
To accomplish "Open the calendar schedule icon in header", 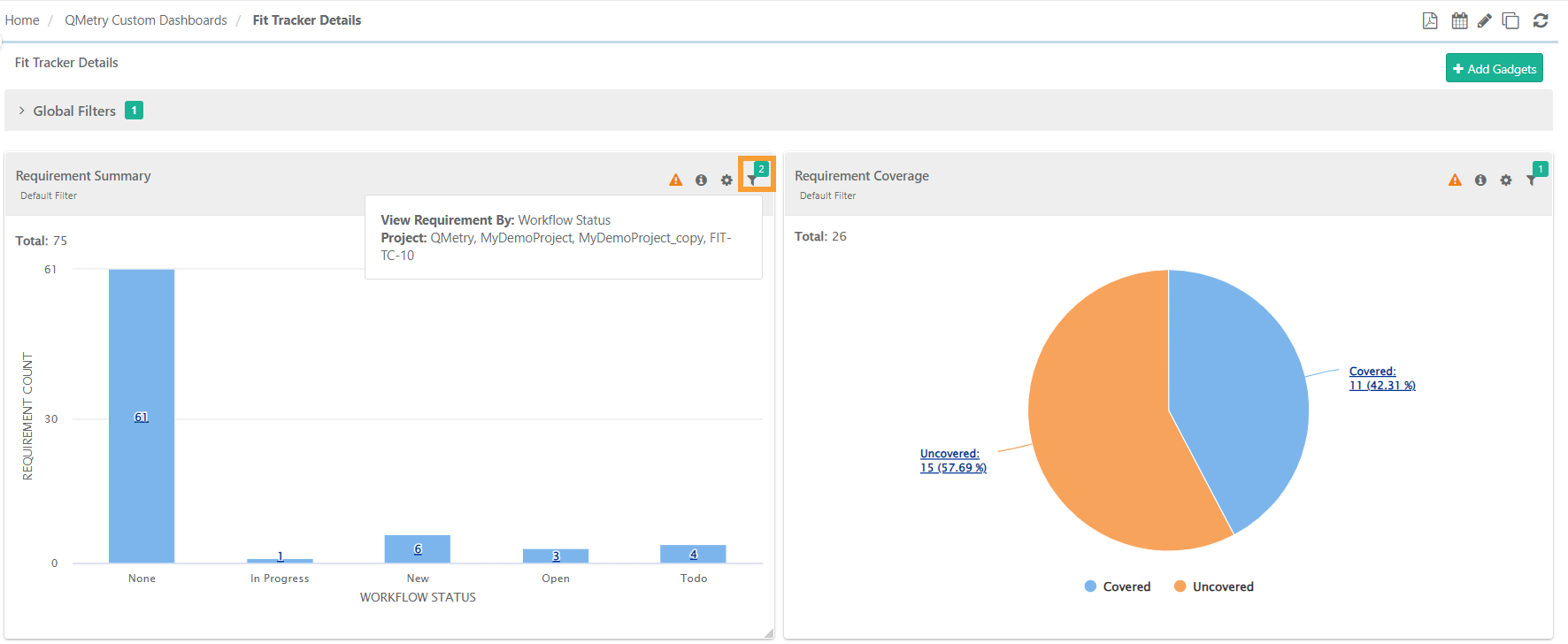I will click(x=1459, y=20).
